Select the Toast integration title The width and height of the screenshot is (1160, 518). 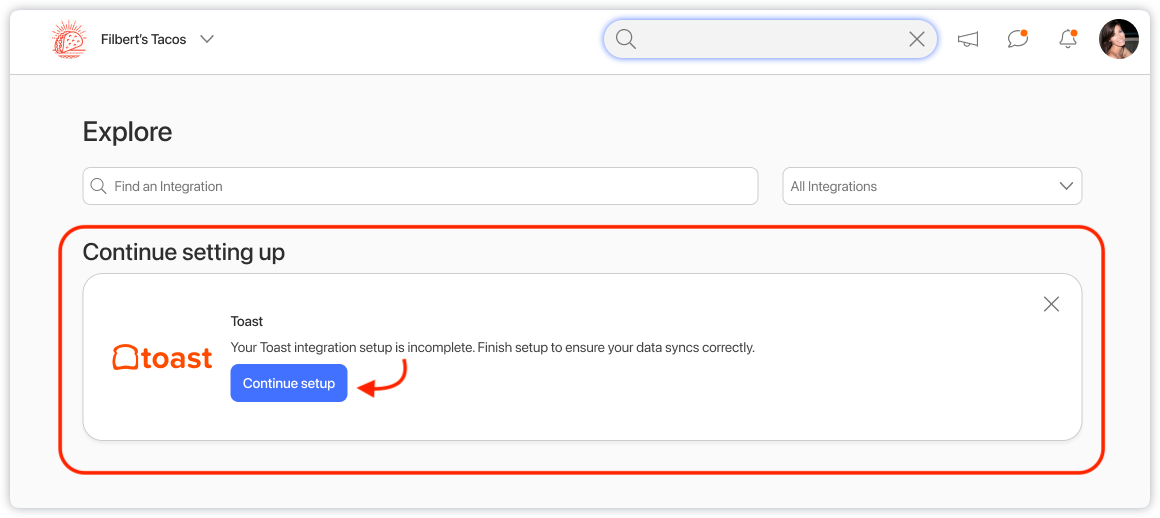click(247, 321)
